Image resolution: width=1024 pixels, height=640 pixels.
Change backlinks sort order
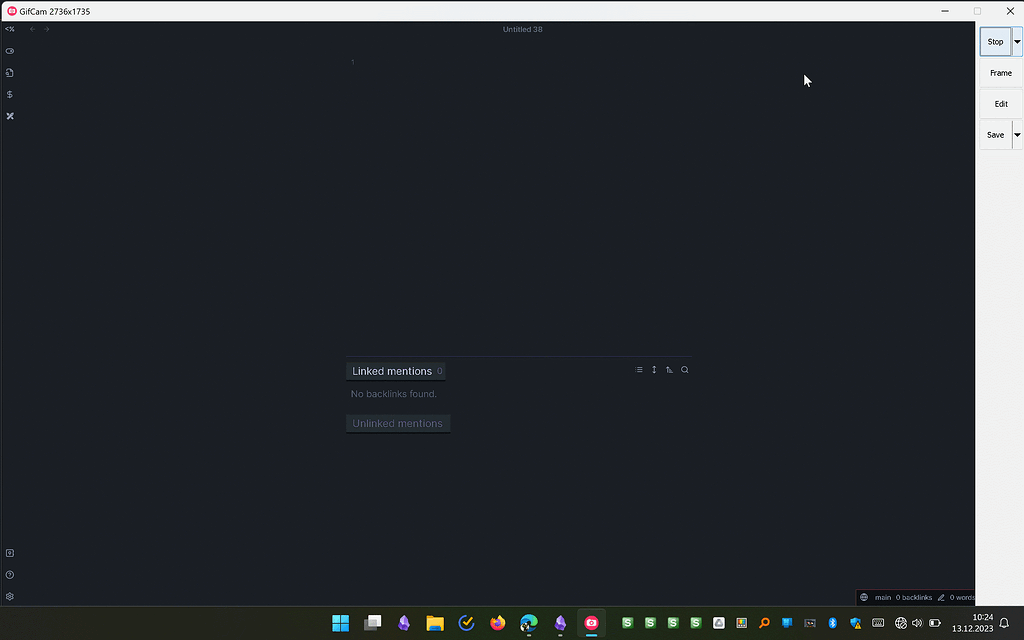click(x=670, y=370)
